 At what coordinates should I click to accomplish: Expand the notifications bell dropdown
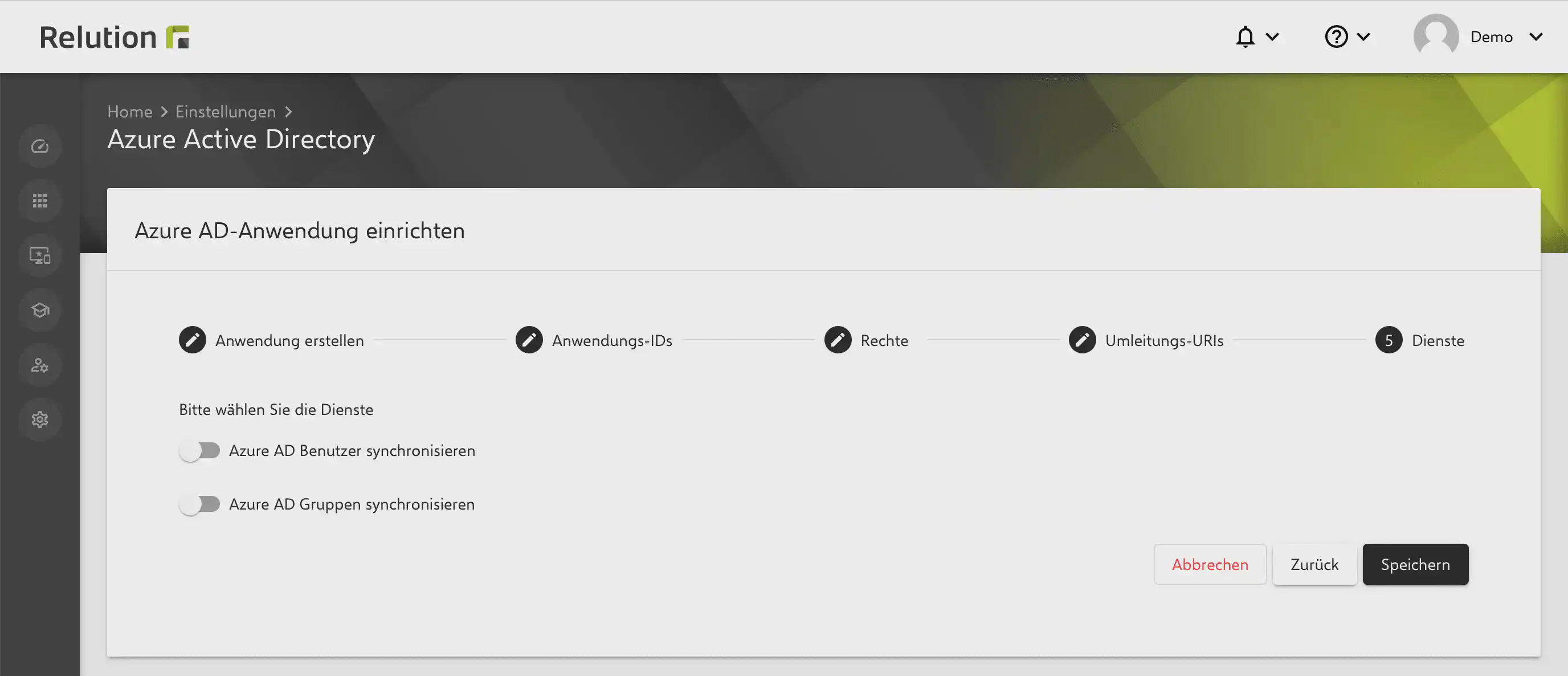tap(1256, 36)
